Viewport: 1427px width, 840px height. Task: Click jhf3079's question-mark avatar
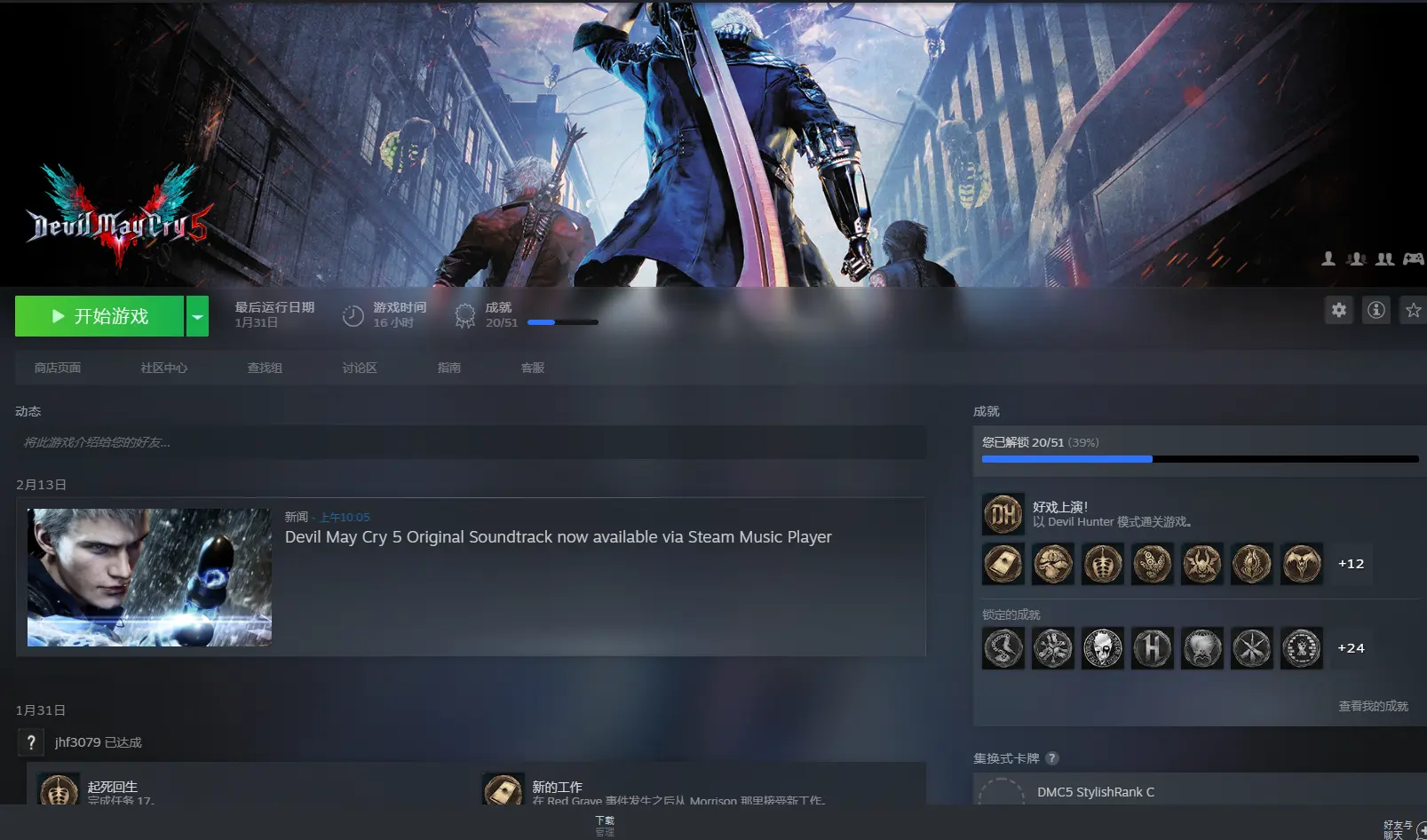click(x=31, y=742)
